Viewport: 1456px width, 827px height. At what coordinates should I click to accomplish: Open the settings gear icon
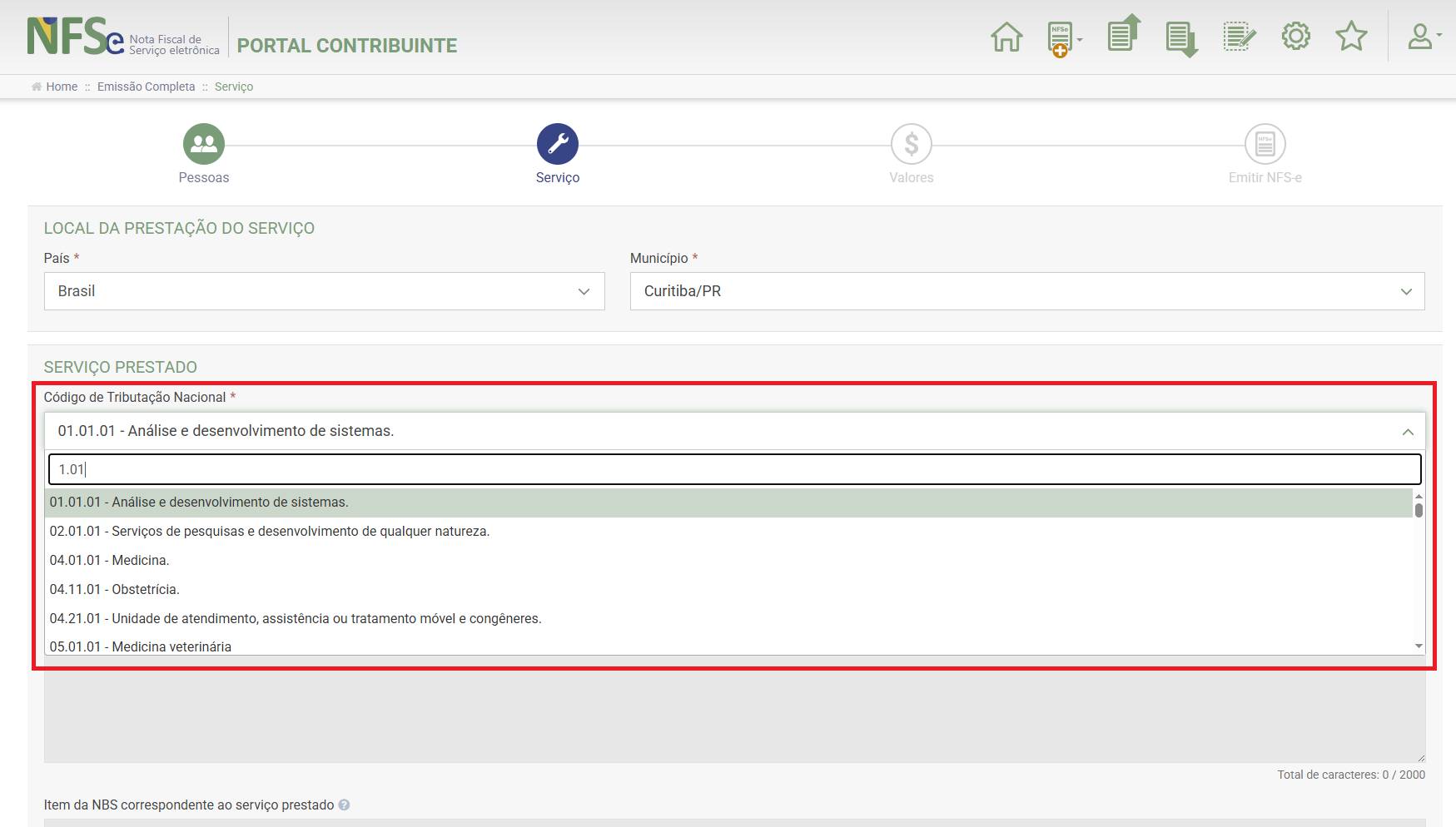point(1295,37)
